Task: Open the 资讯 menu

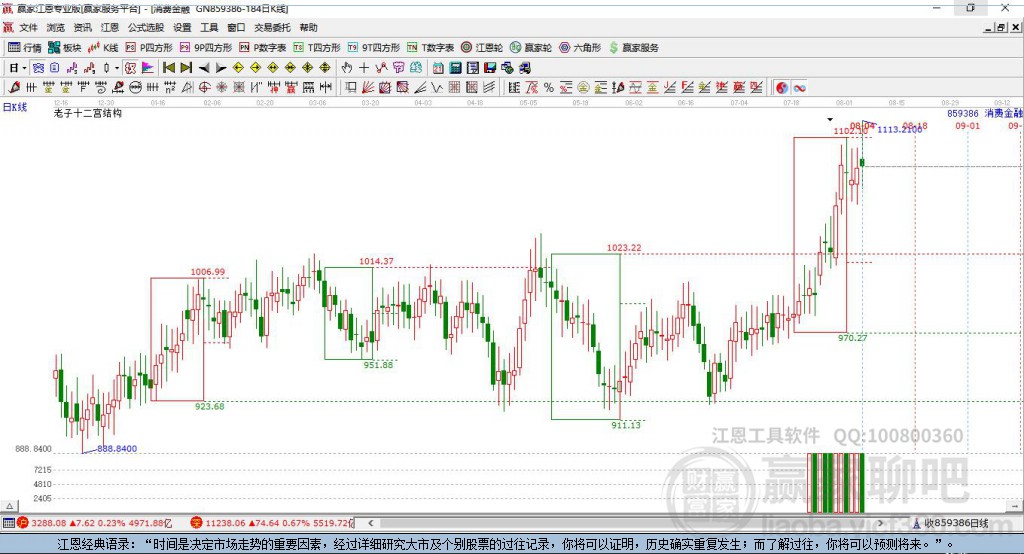Action: coord(82,27)
